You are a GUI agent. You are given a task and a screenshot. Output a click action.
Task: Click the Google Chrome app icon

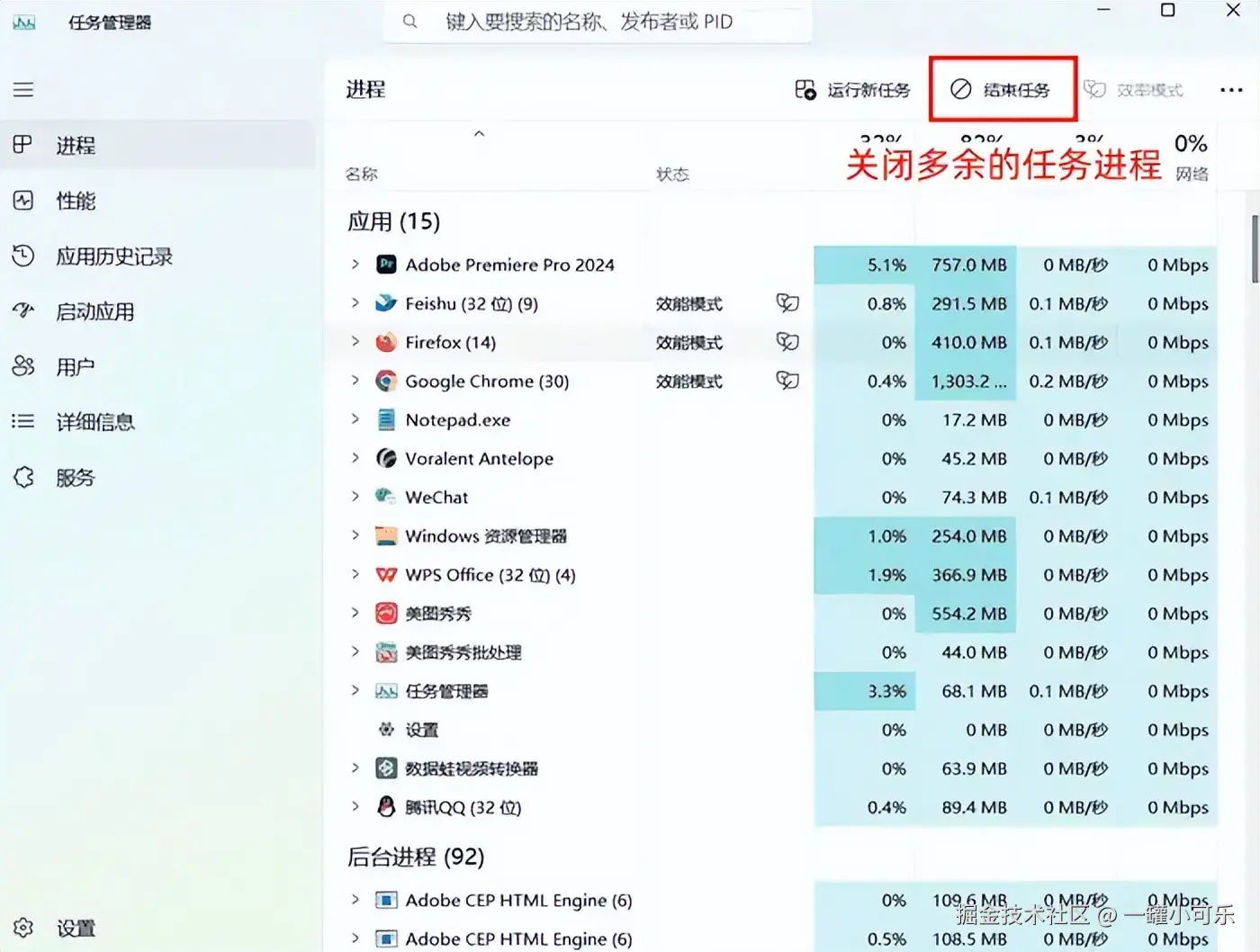tap(386, 381)
